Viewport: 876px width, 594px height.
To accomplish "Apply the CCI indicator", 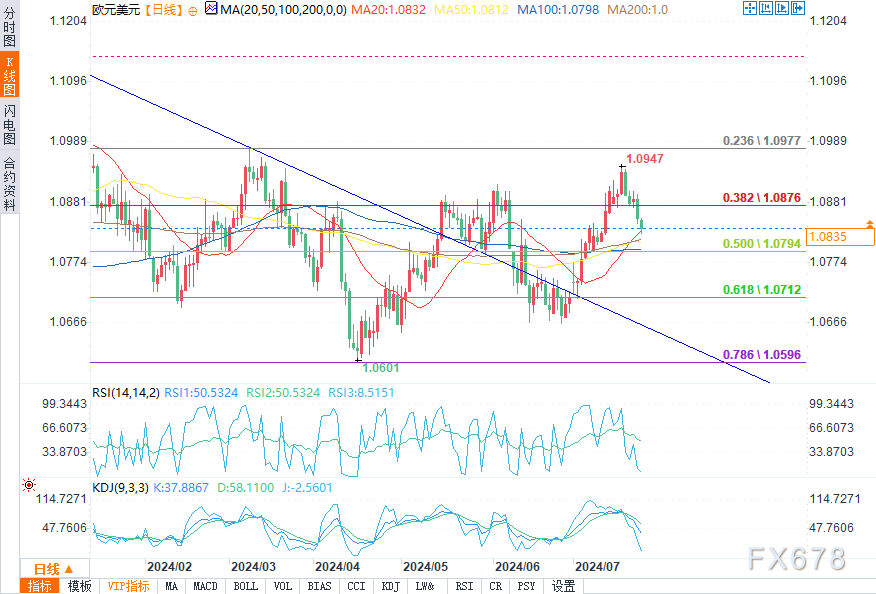I will coord(356,586).
